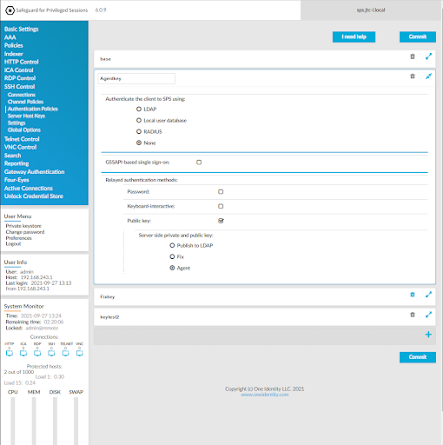
Task: Enable GSSAPI-based single sign-on checkbox
Action: 199,162
